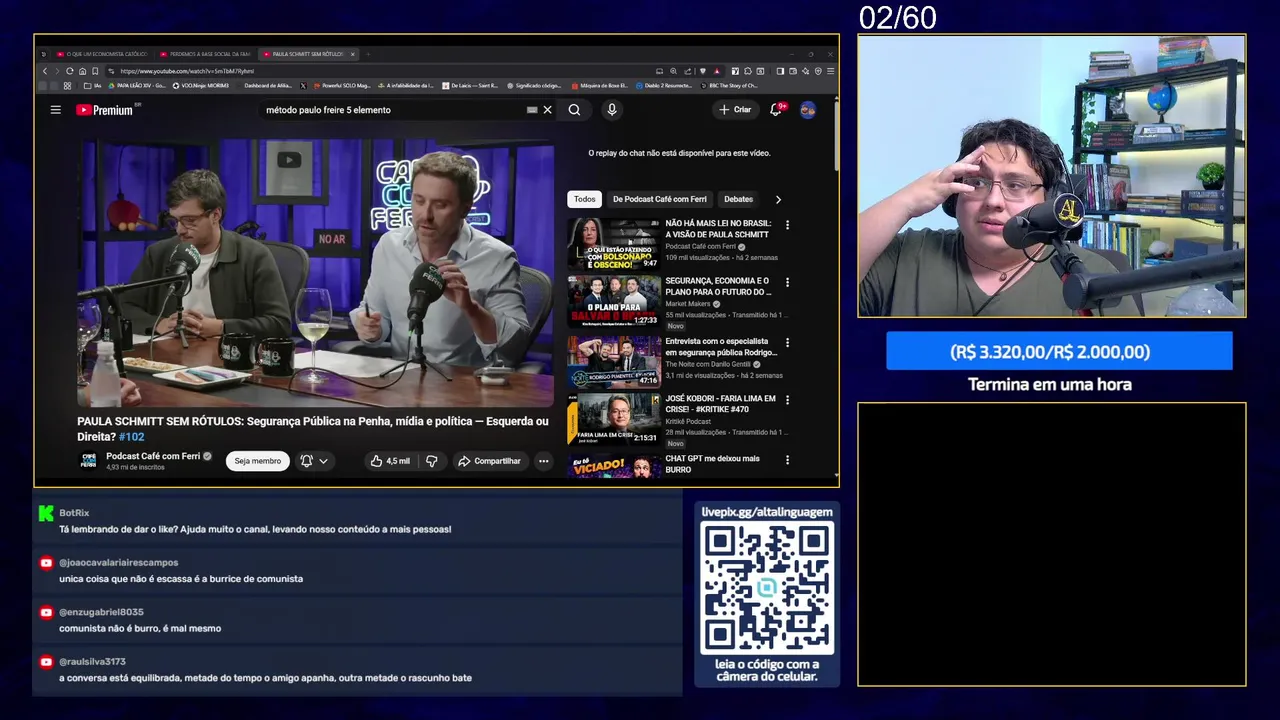This screenshot has height=720, width=1280.
Task: Open 'FARIA LIMA EM CRISE' thumbnail
Action: [x=614, y=419]
